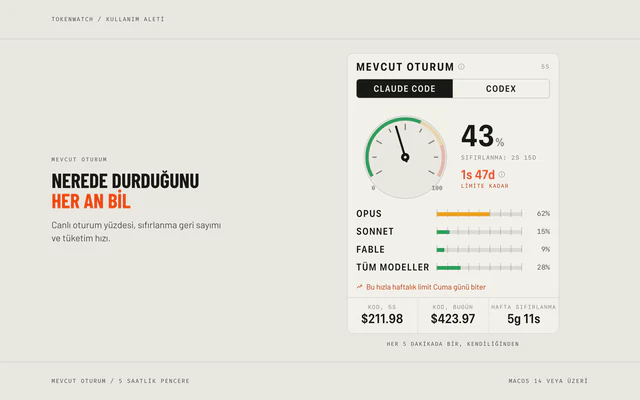The image size is (640, 400).
Task: Click 'NEREDE DURDUĞUNU' headline
Action: (x=125, y=181)
